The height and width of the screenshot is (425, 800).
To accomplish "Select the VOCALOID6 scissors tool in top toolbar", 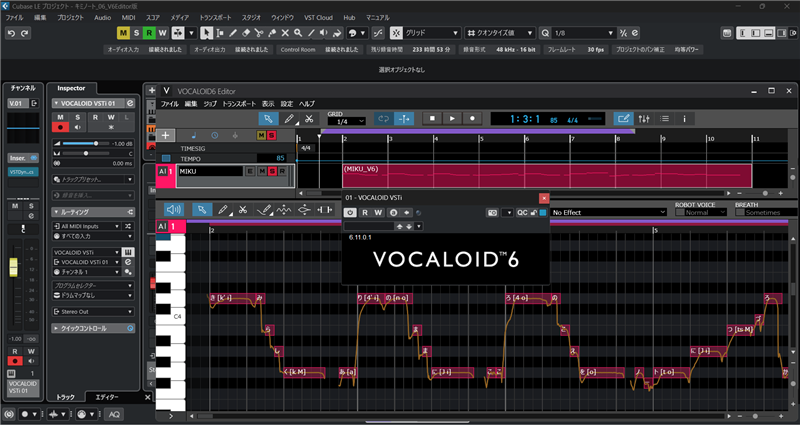I will click(x=309, y=119).
